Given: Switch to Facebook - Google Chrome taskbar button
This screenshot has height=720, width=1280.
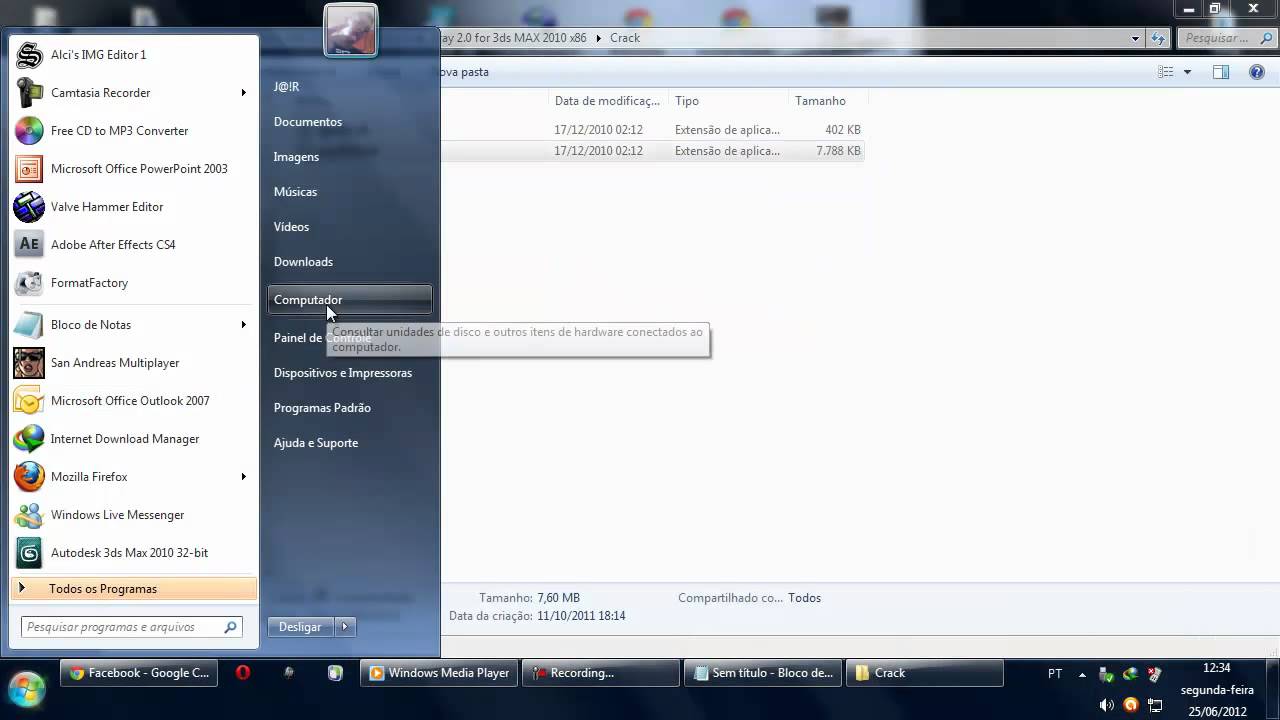Looking at the screenshot, I should 139,673.
